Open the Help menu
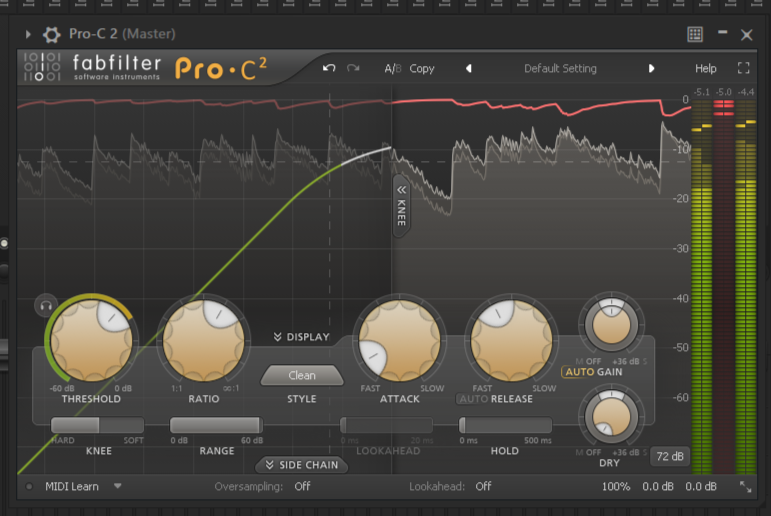 tap(706, 69)
